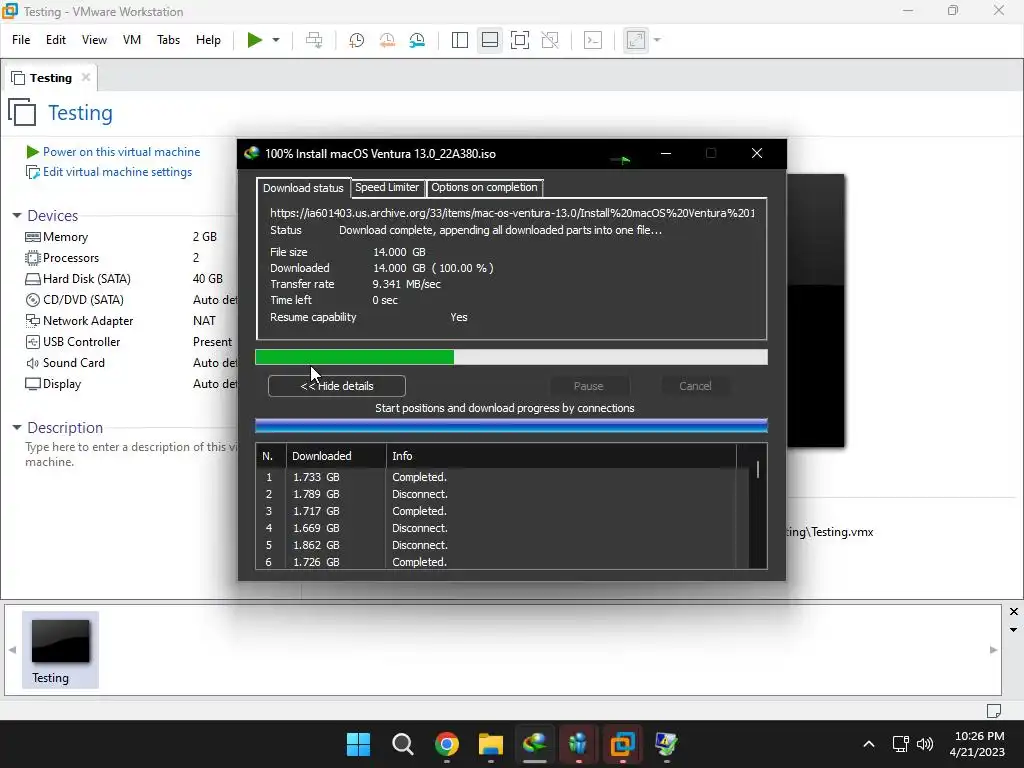Click the message log icon in status bar
Screen dimensions: 1024x768
(994, 710)
